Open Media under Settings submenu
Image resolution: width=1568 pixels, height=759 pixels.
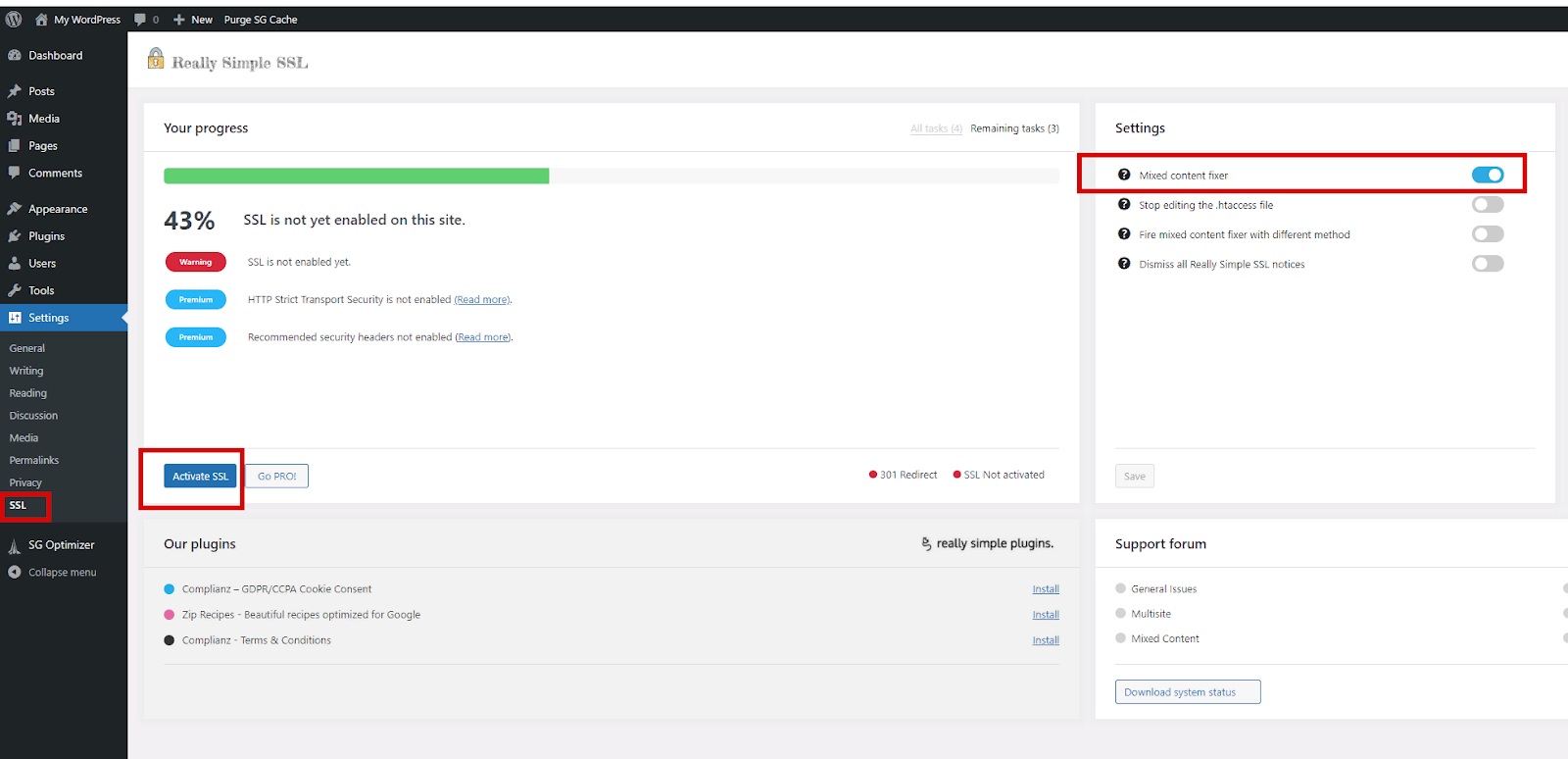pyautogui.click(x=24, y=438)
